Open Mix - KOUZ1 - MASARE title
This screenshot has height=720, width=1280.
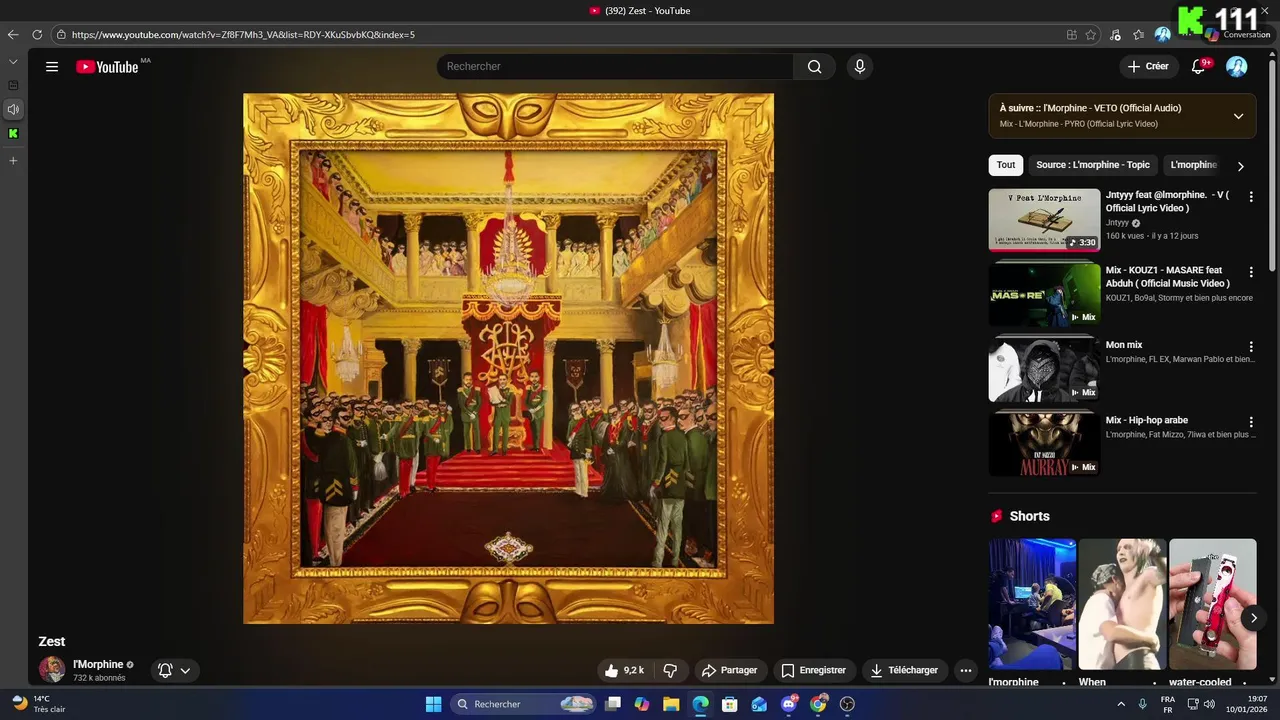pos(1168,277)
